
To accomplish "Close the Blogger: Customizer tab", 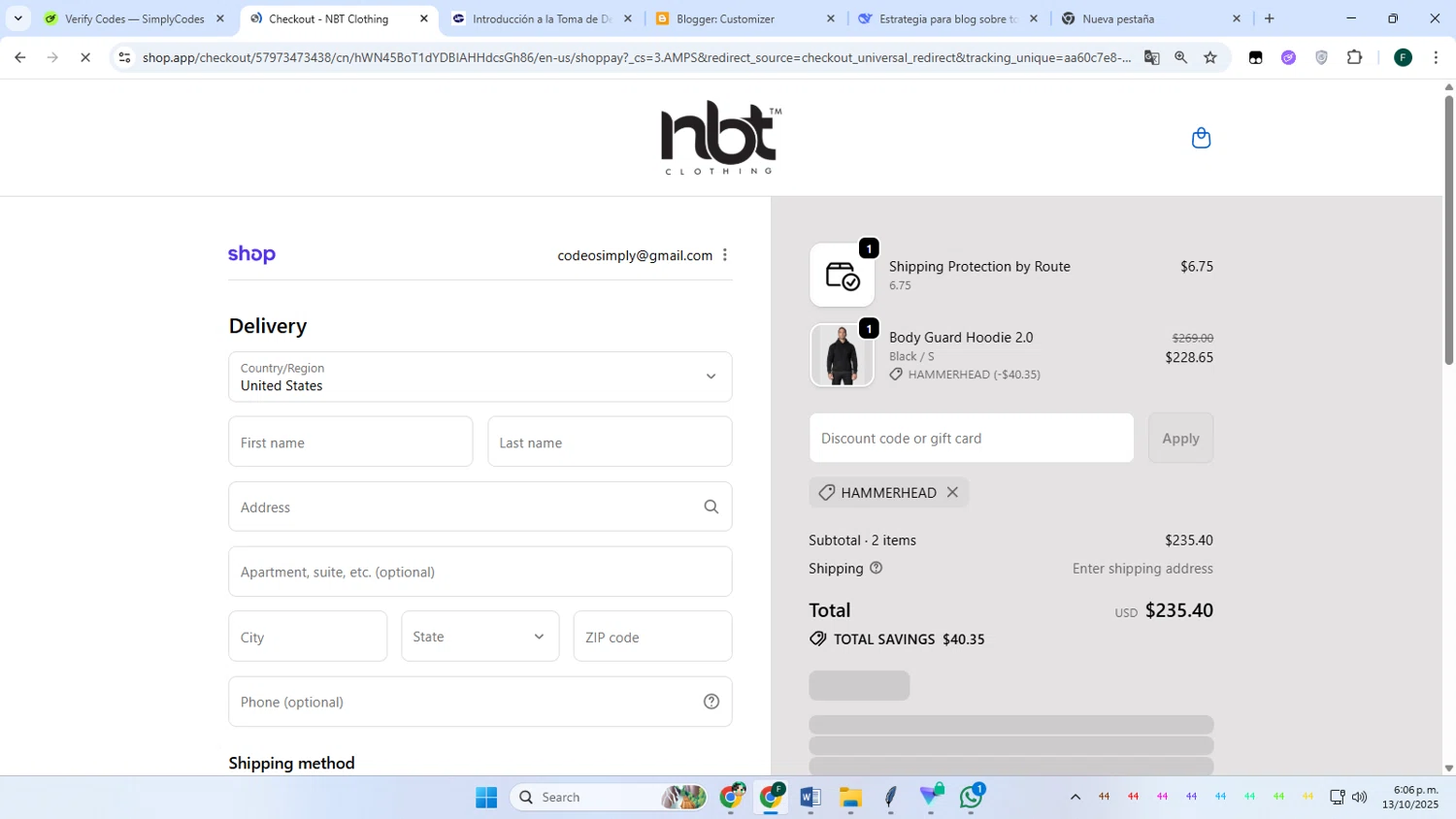I will [x=830, y=18].
